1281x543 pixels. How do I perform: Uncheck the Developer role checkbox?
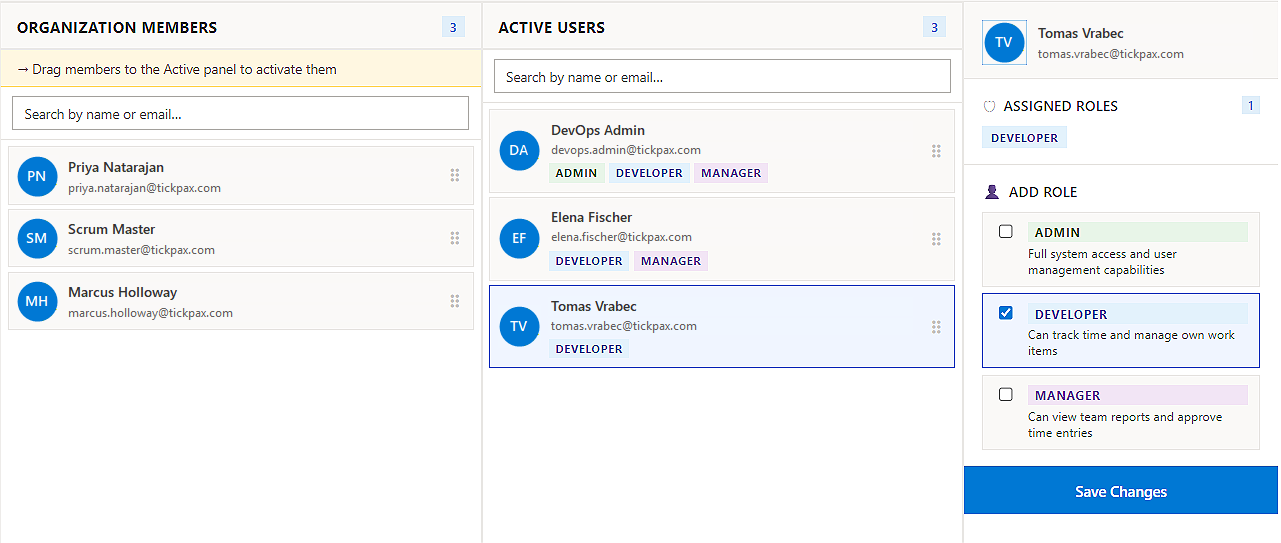click(1006, 313)
